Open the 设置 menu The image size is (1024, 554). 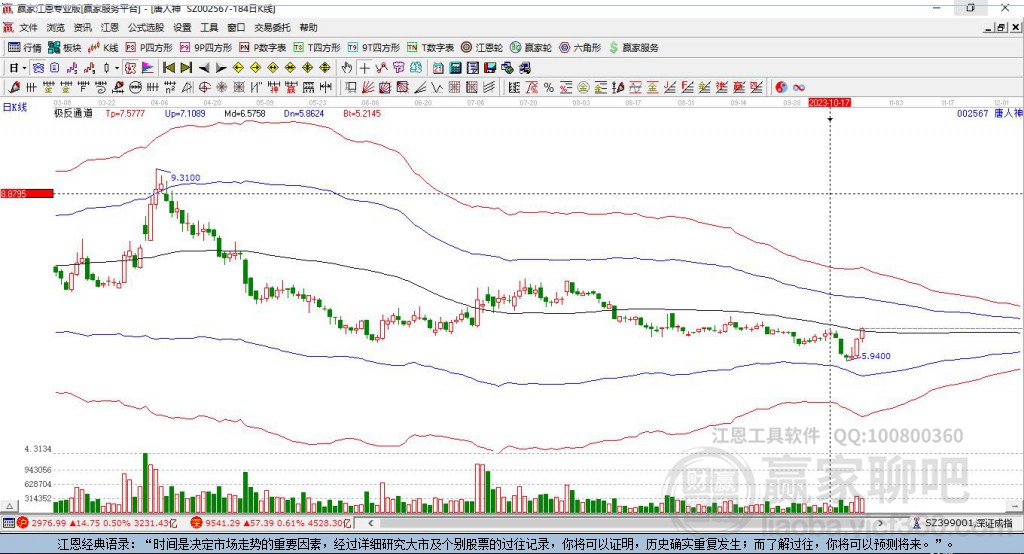[182, 27]
